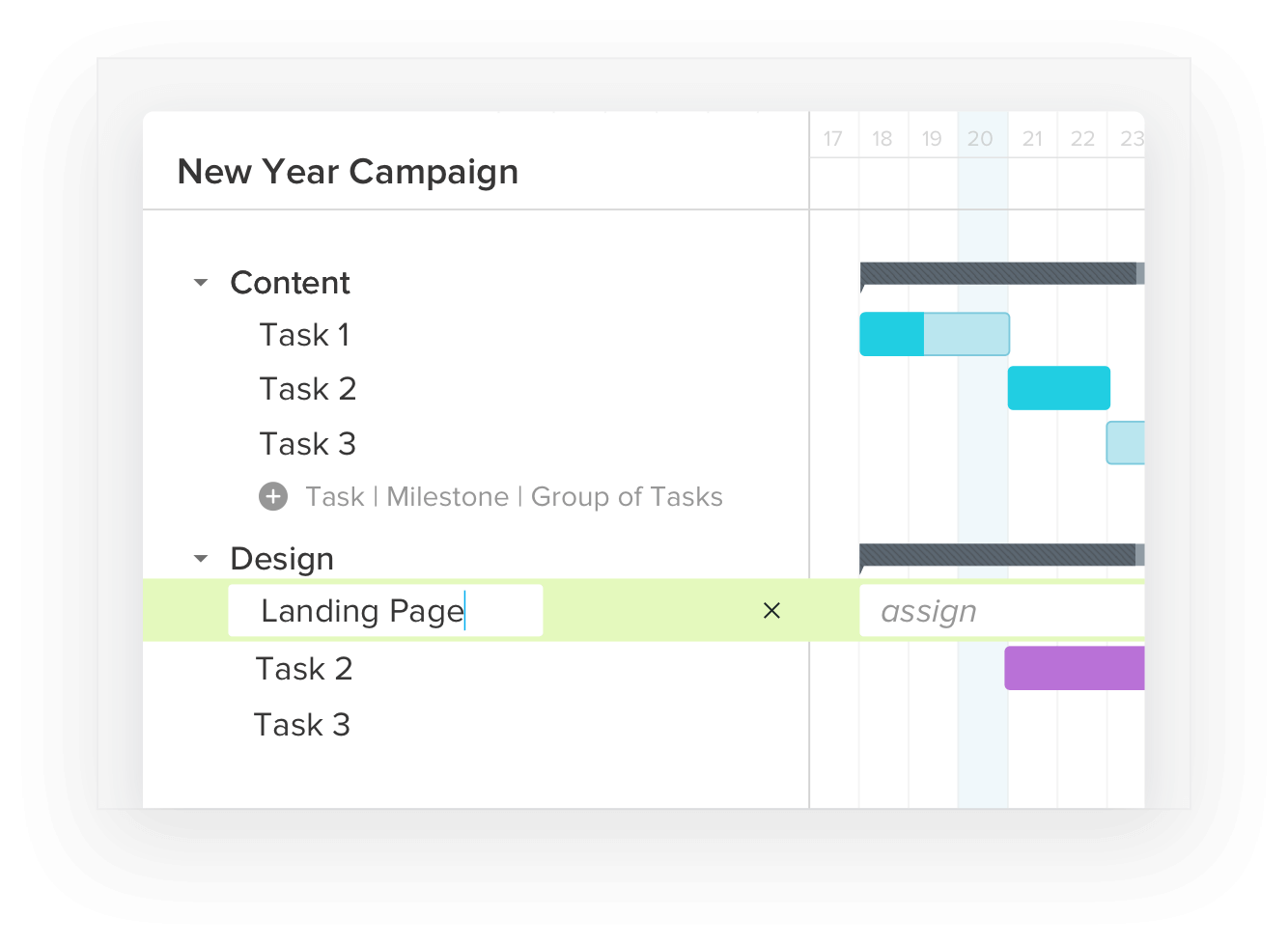This screenshot has height=944, width=1288.
Task: Open the Milestone creation option
Action: [447, 496]
